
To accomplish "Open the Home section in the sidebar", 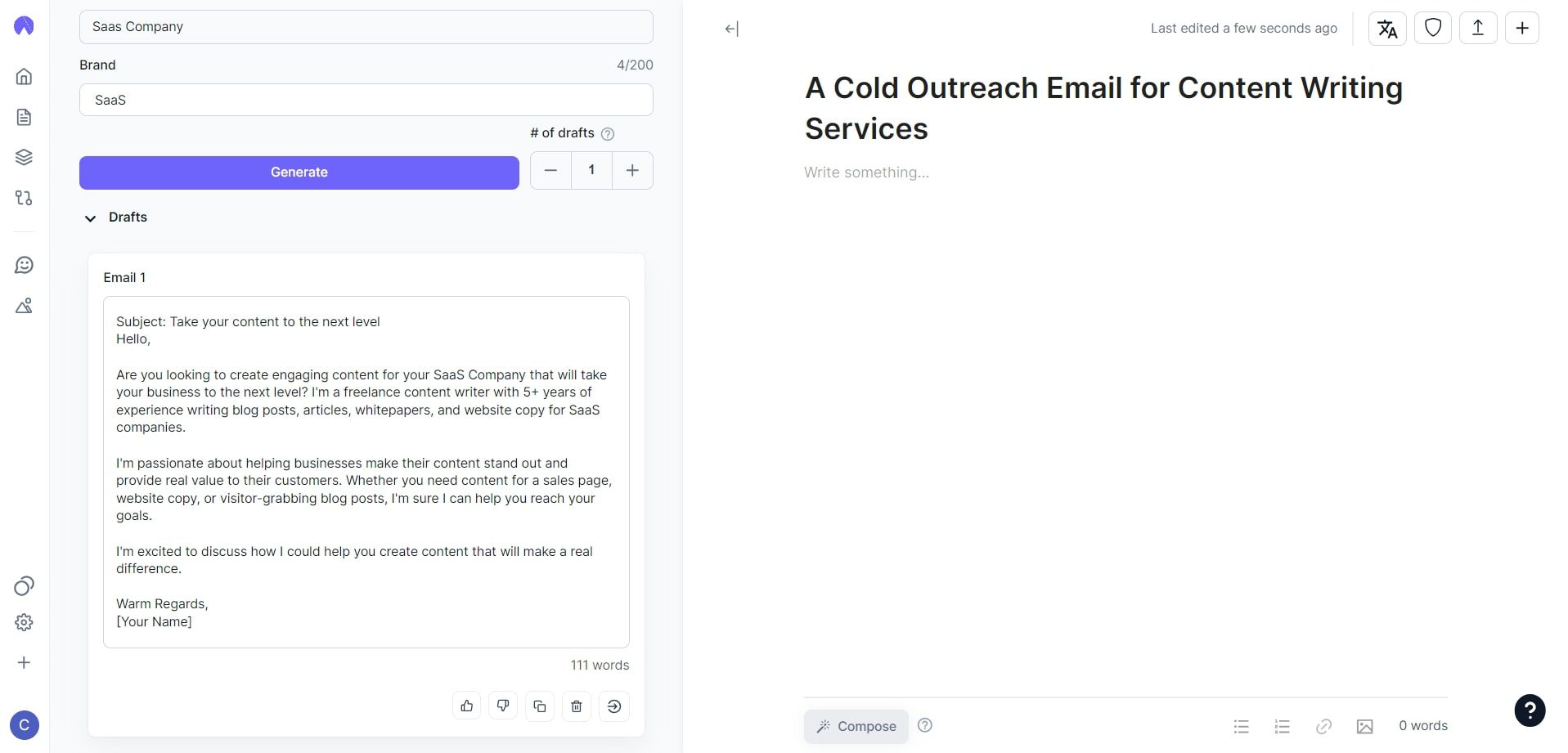I will point(23,76).
